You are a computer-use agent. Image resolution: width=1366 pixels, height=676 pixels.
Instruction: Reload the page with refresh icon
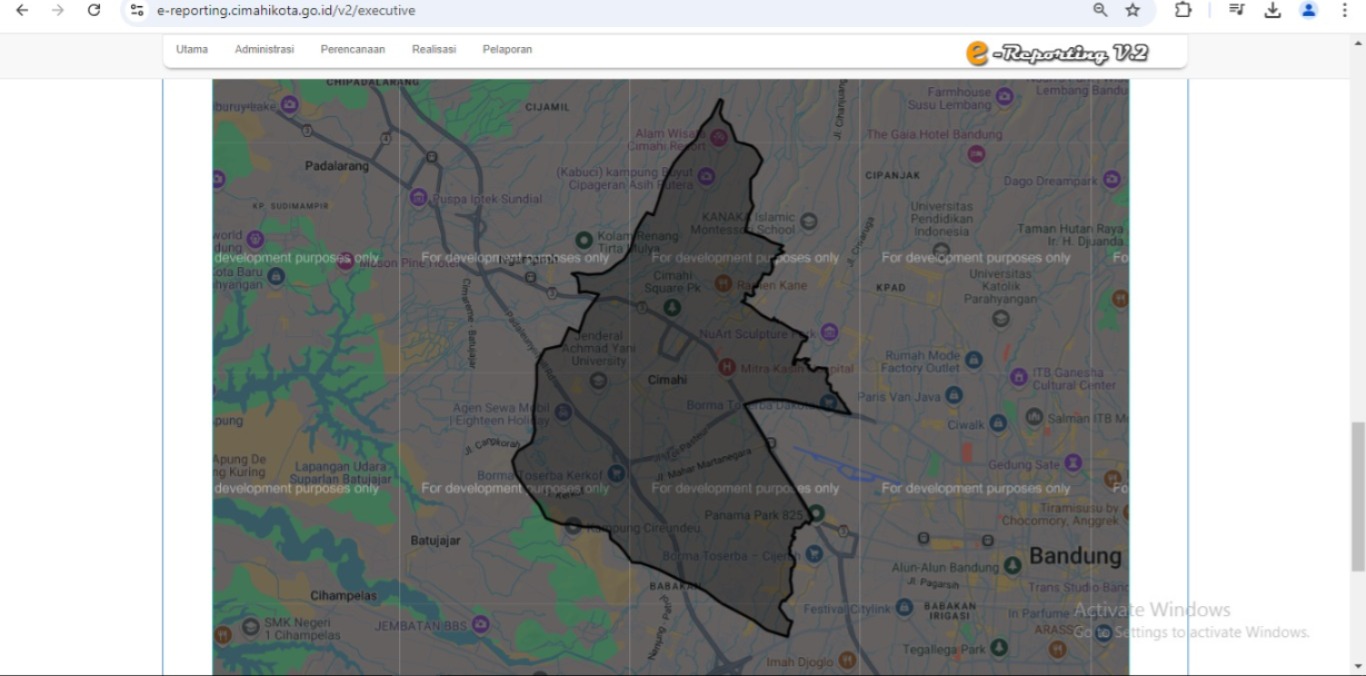(x=94, y=10)
